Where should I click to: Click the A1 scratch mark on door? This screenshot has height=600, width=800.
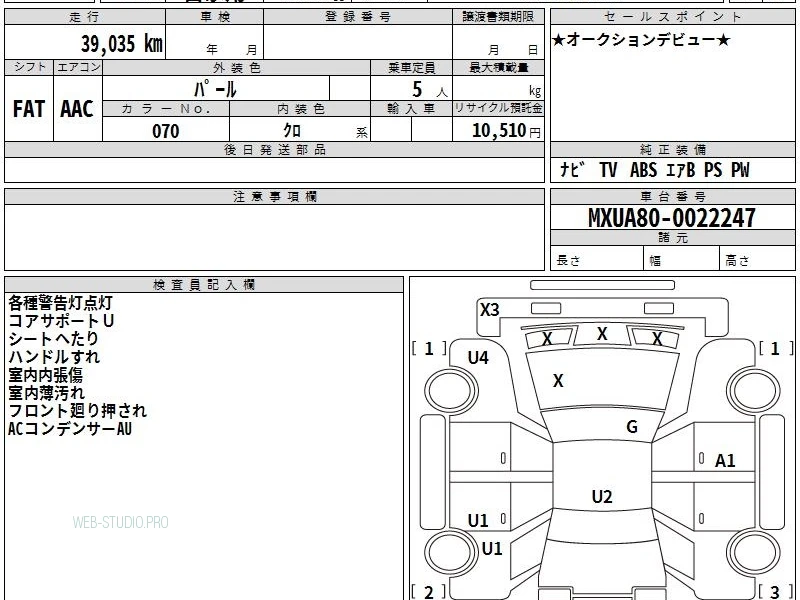coord(725,461)
